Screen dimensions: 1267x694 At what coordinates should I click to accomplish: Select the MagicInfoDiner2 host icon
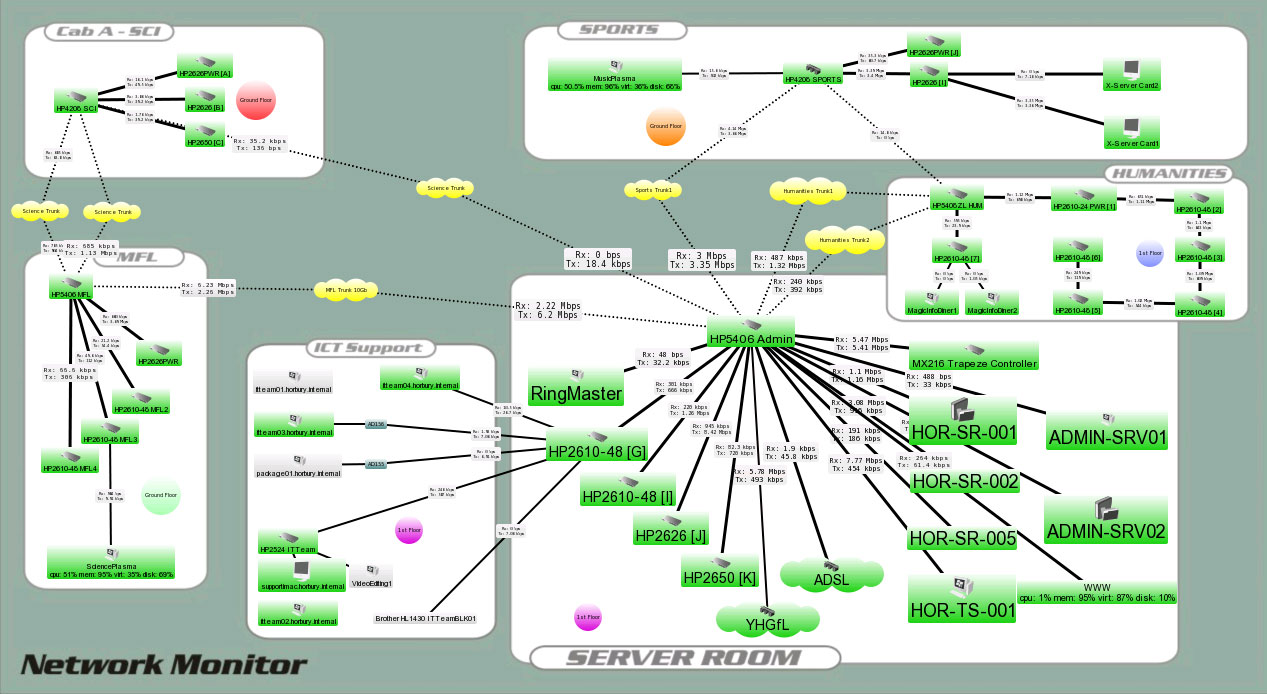pos(992,303)
